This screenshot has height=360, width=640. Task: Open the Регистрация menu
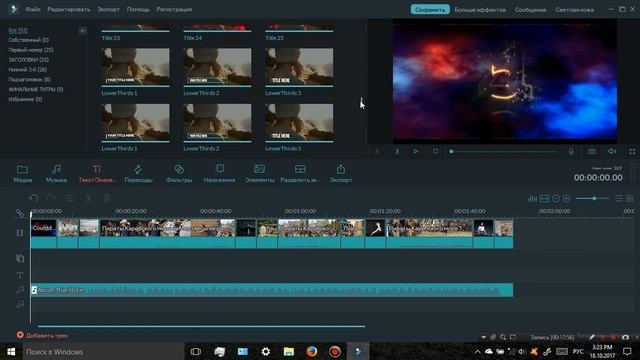click(174, 9)
